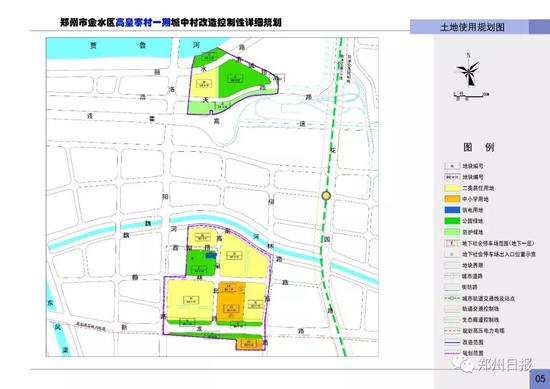The image size is (550, 389).
Task: Click the 城市道路 legend symbol
Action: coord(452,276)
